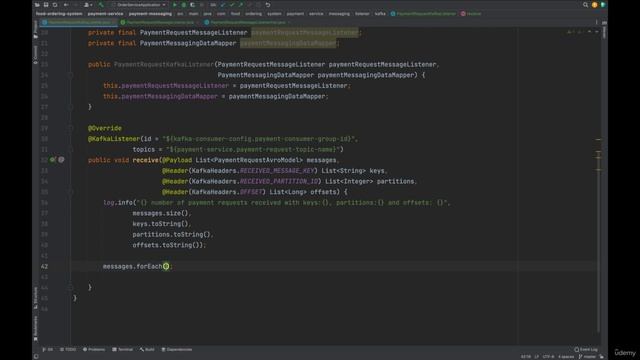Open the 4 spaces indent settings
Image resolution: width=640 pixels, height=360 pixels.
(566, 357)
